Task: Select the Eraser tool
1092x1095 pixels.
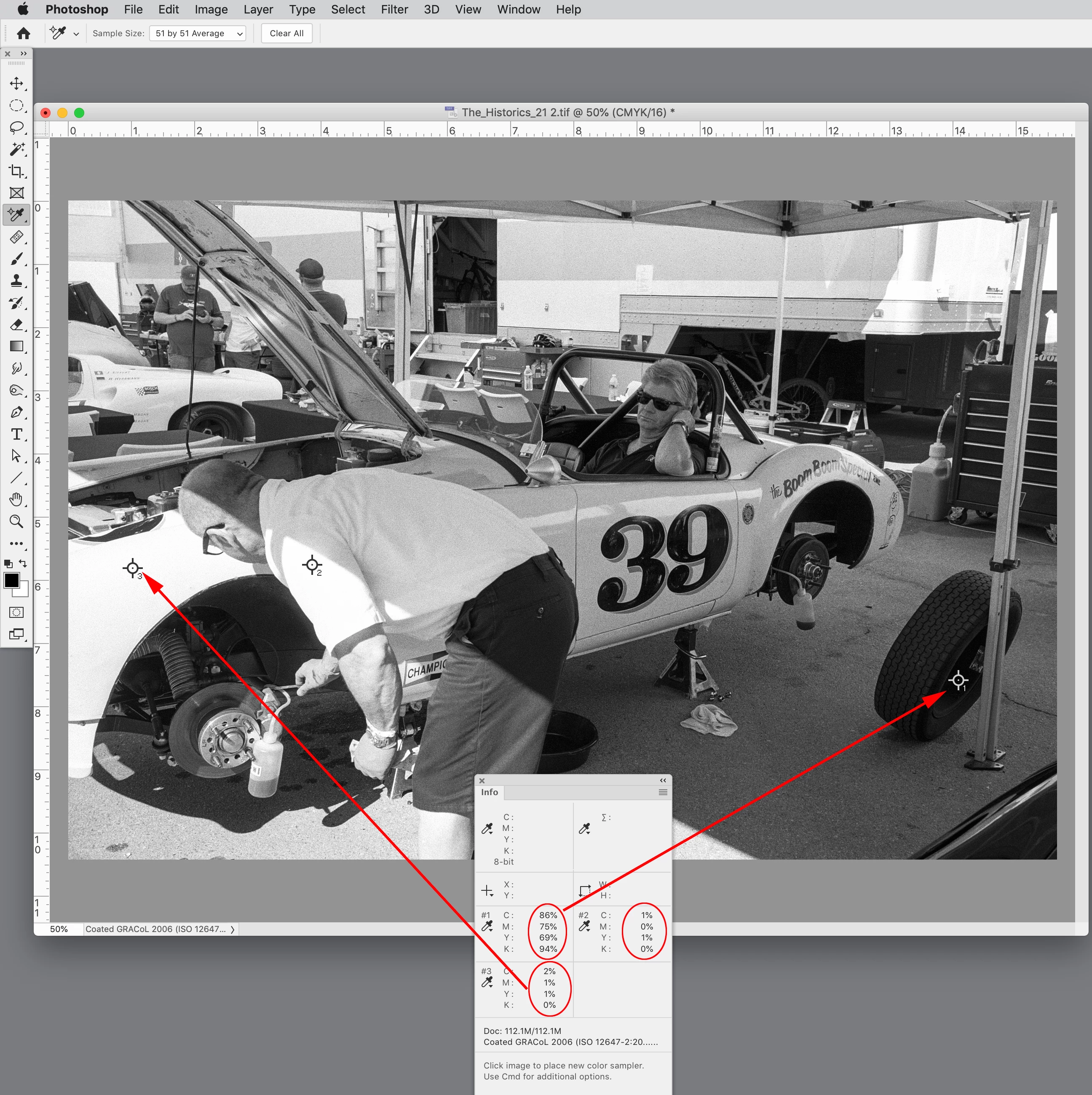Action: point(16,325)
